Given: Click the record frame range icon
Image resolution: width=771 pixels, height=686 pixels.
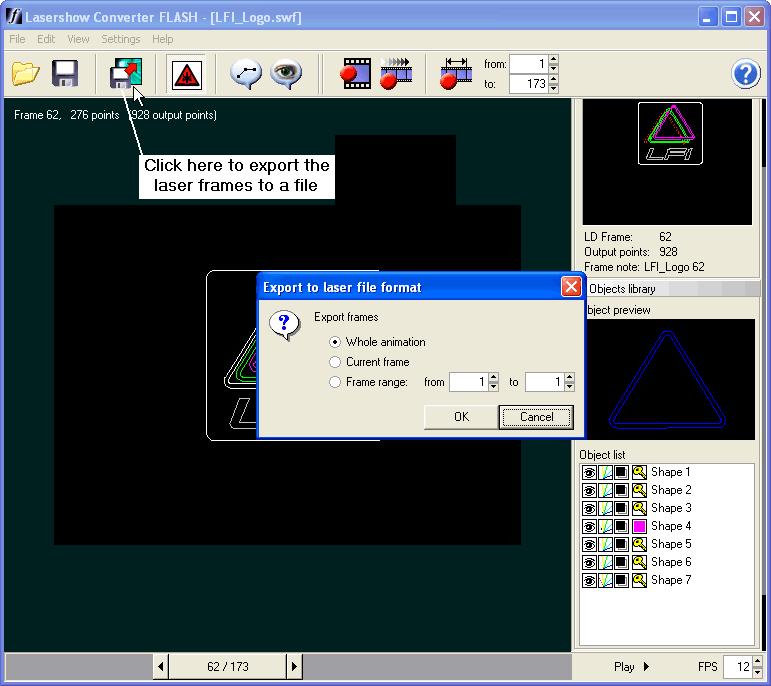Looking at the screenshot, I should click(456, 74).
